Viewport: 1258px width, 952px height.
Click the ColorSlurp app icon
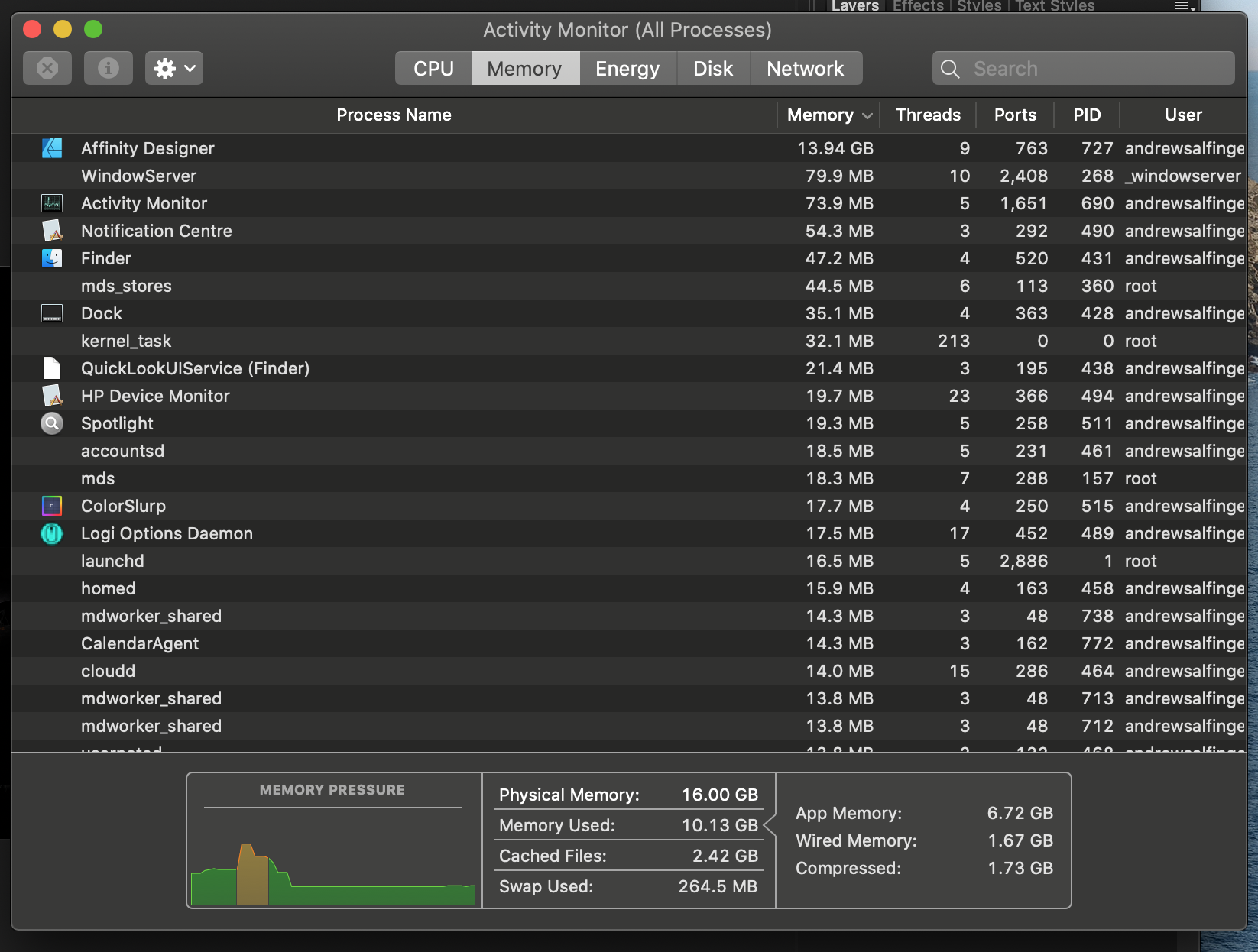pos(52,506)
